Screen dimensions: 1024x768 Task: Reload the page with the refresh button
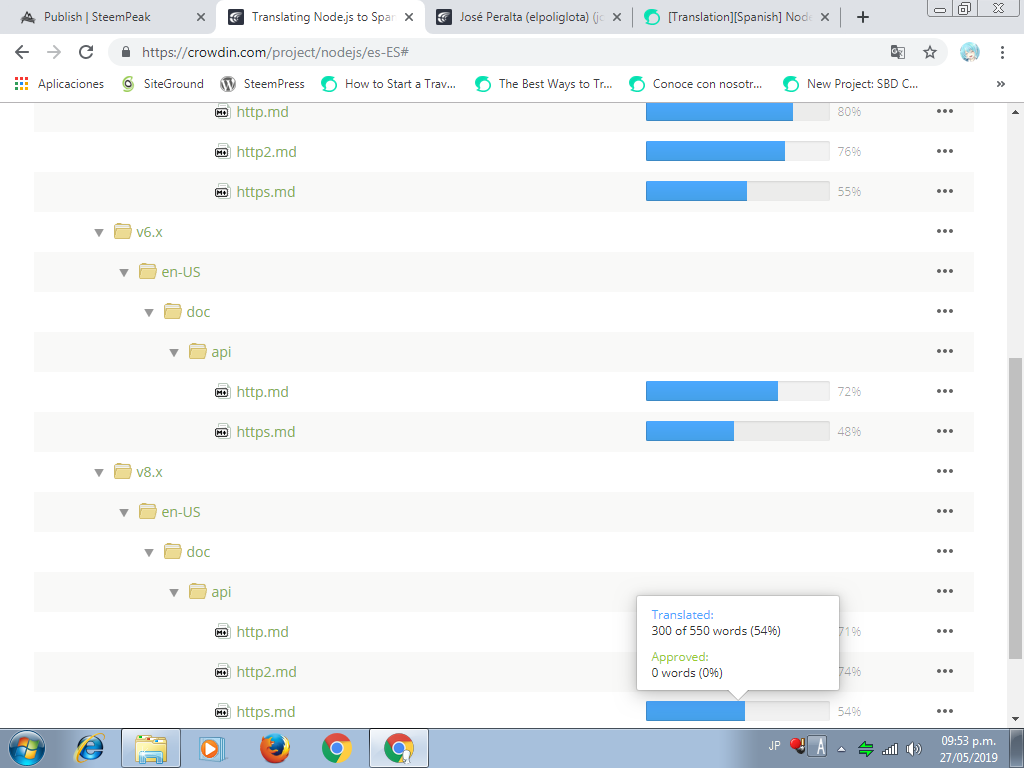pos(86,52)
